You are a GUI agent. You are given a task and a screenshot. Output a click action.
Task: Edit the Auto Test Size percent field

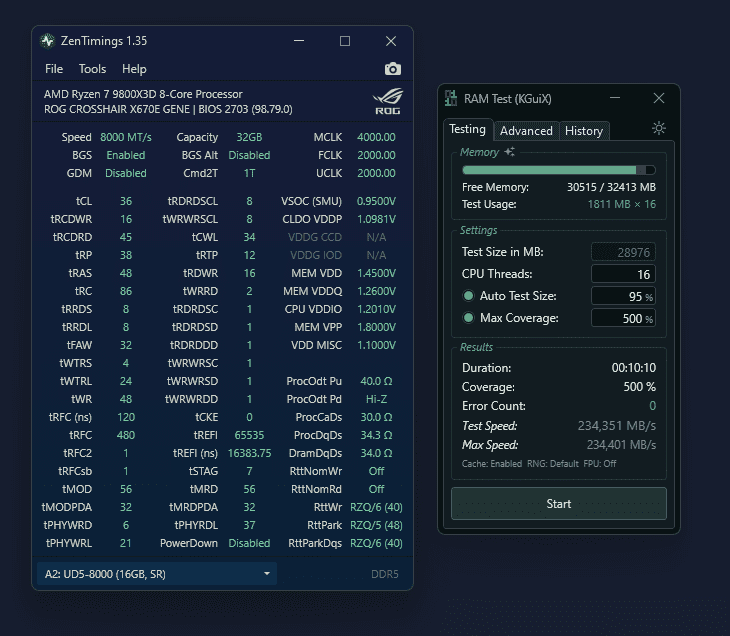623,296
